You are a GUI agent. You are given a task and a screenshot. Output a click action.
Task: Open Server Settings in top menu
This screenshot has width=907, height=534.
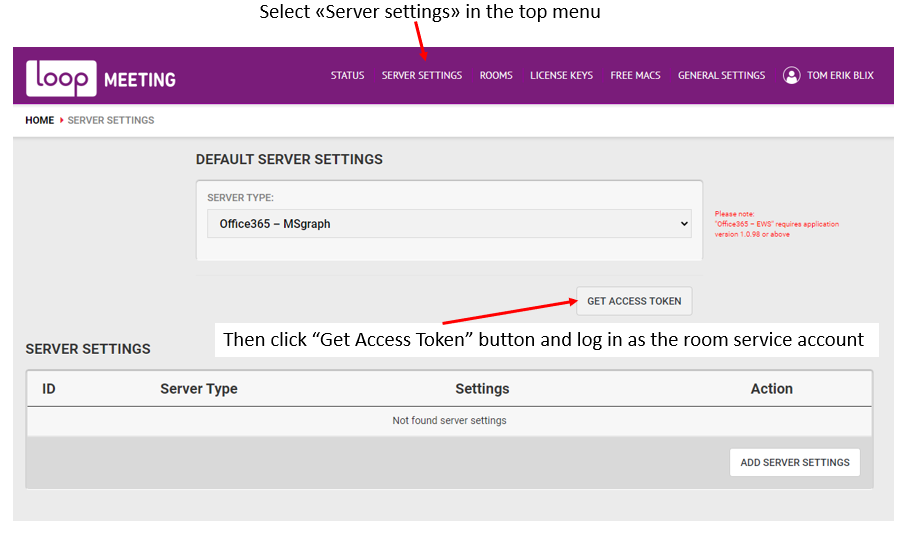click(x=422, y=75)
